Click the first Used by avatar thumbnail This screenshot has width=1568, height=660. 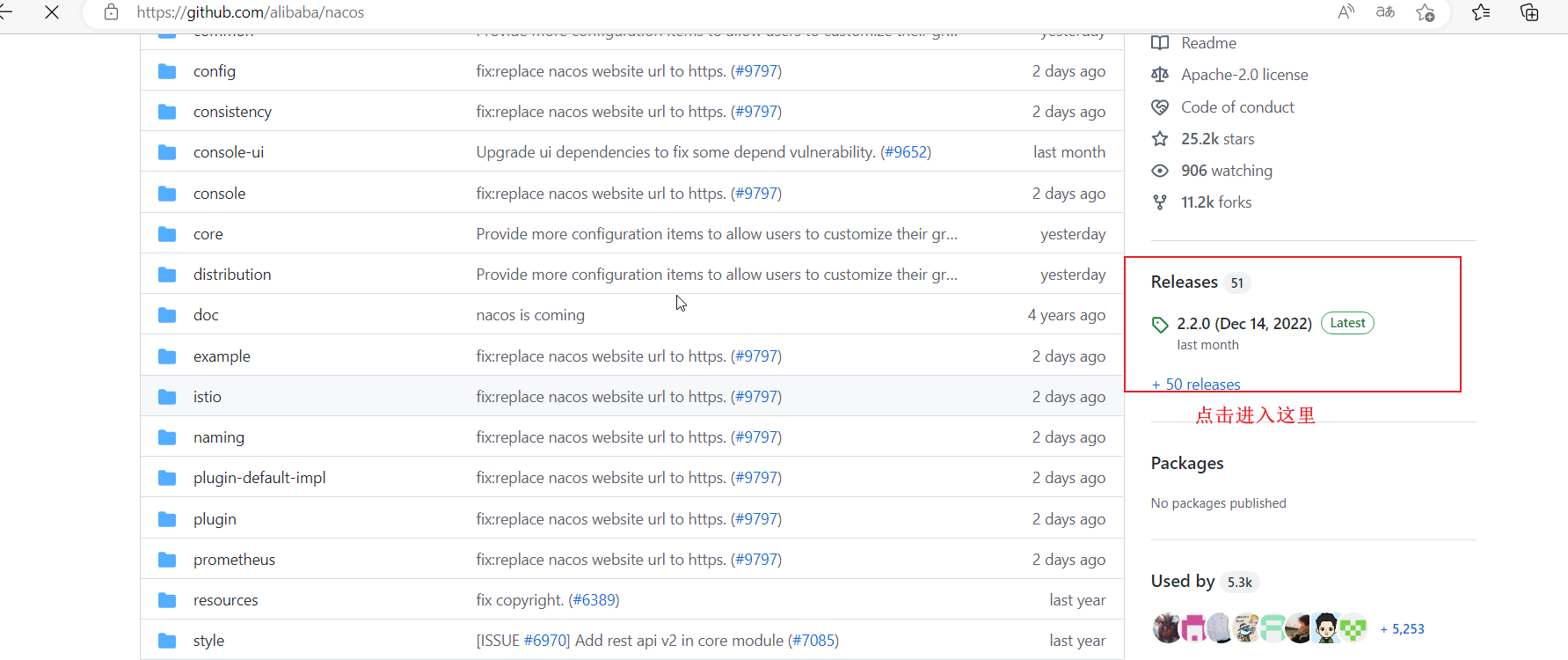point(1166,628)
